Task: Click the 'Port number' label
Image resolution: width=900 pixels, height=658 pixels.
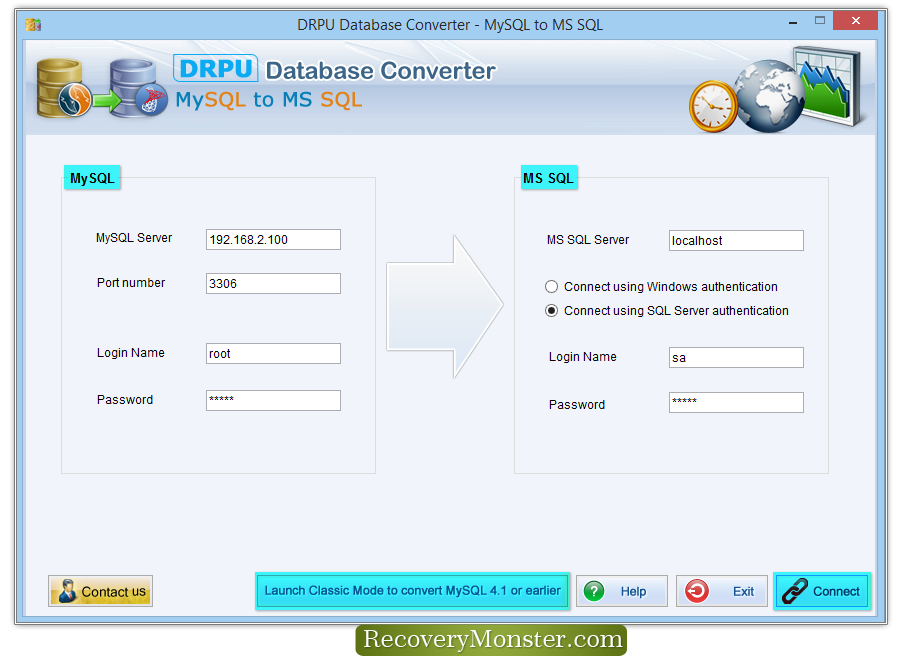Action: 131,282
